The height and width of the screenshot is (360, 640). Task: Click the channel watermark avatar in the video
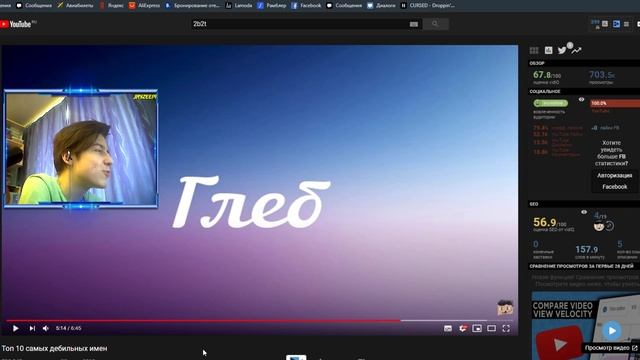(505, 307)
